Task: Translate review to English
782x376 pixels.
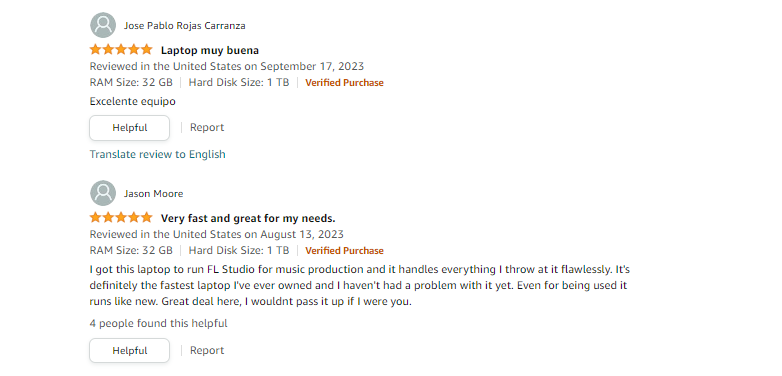Action: click(158, 154)
